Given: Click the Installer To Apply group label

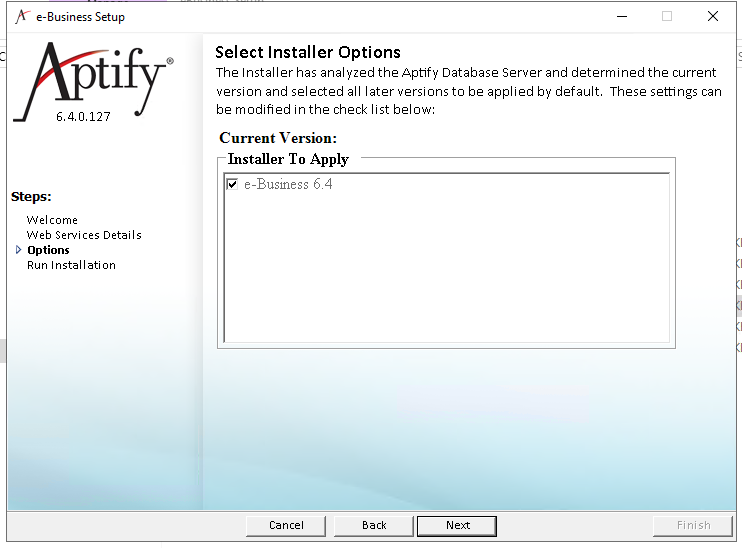Looking at the screenshot, I should [288, 159].
